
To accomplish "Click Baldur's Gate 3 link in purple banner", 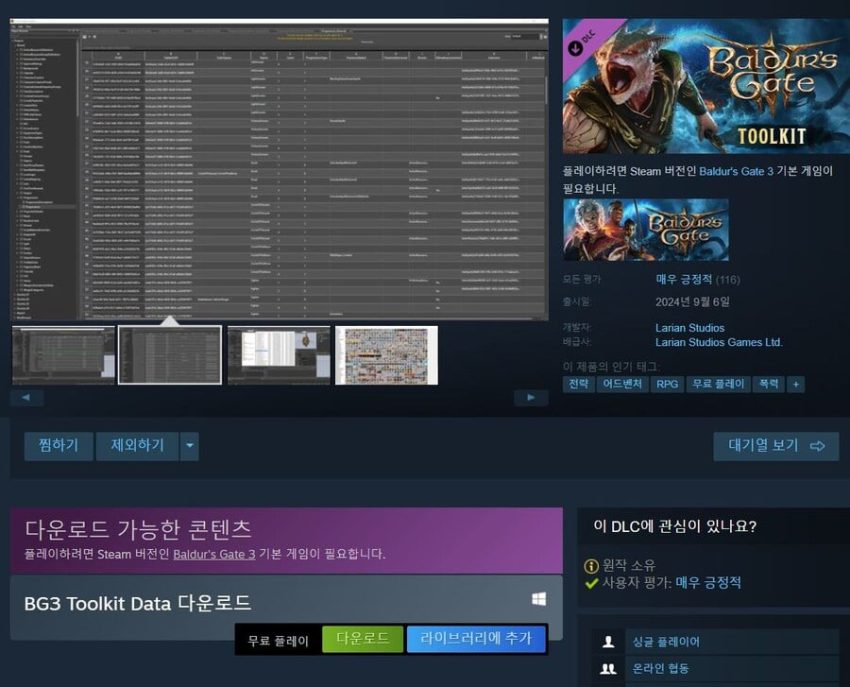I will point(214,554).
